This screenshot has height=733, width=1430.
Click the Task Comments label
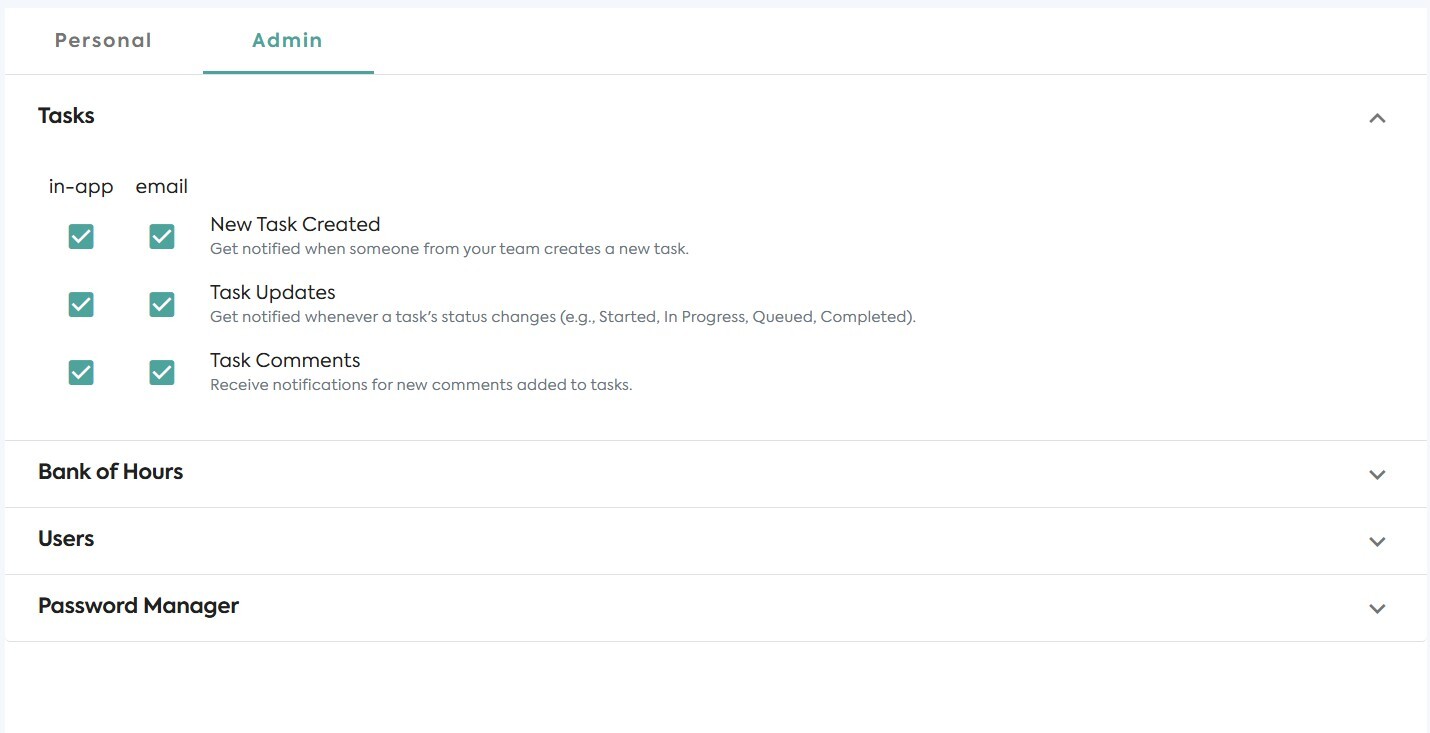tap(285, 361)
